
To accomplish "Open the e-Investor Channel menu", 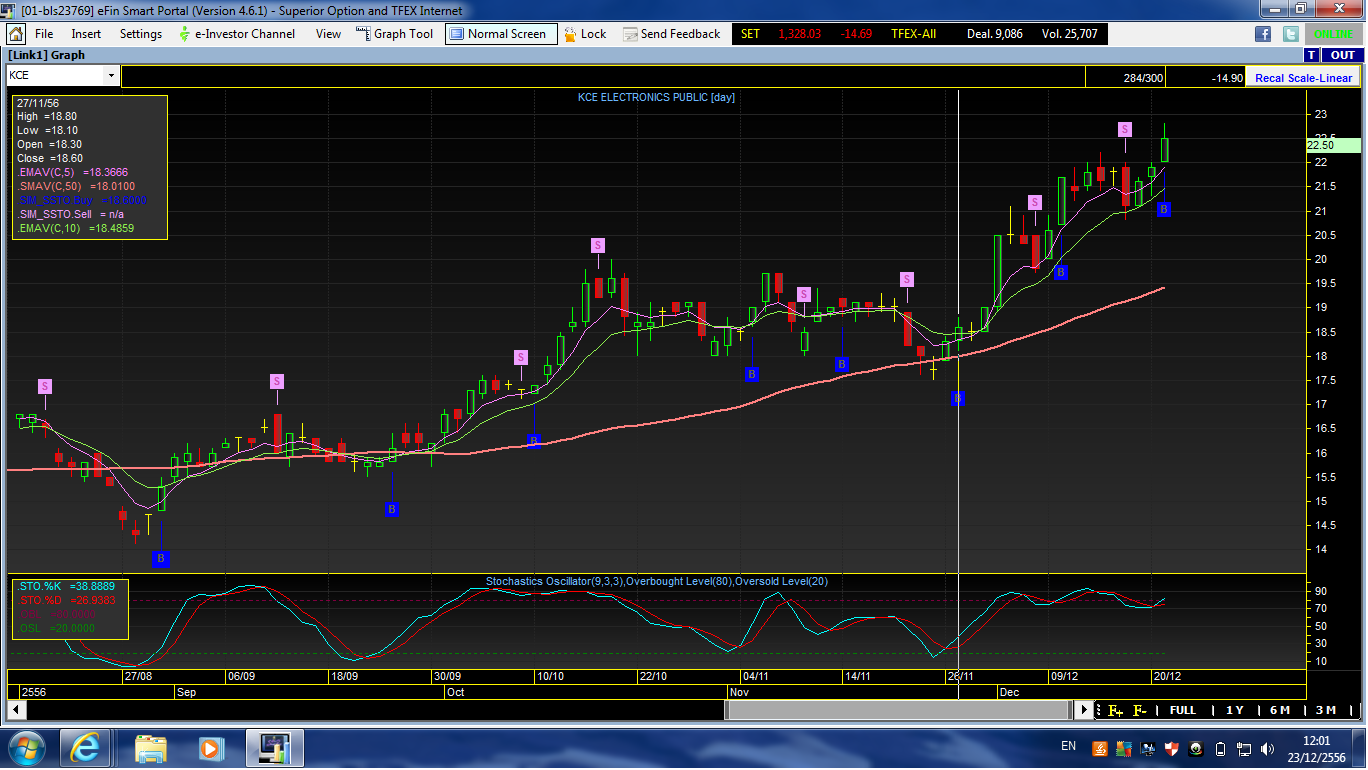I will point(237,34).
